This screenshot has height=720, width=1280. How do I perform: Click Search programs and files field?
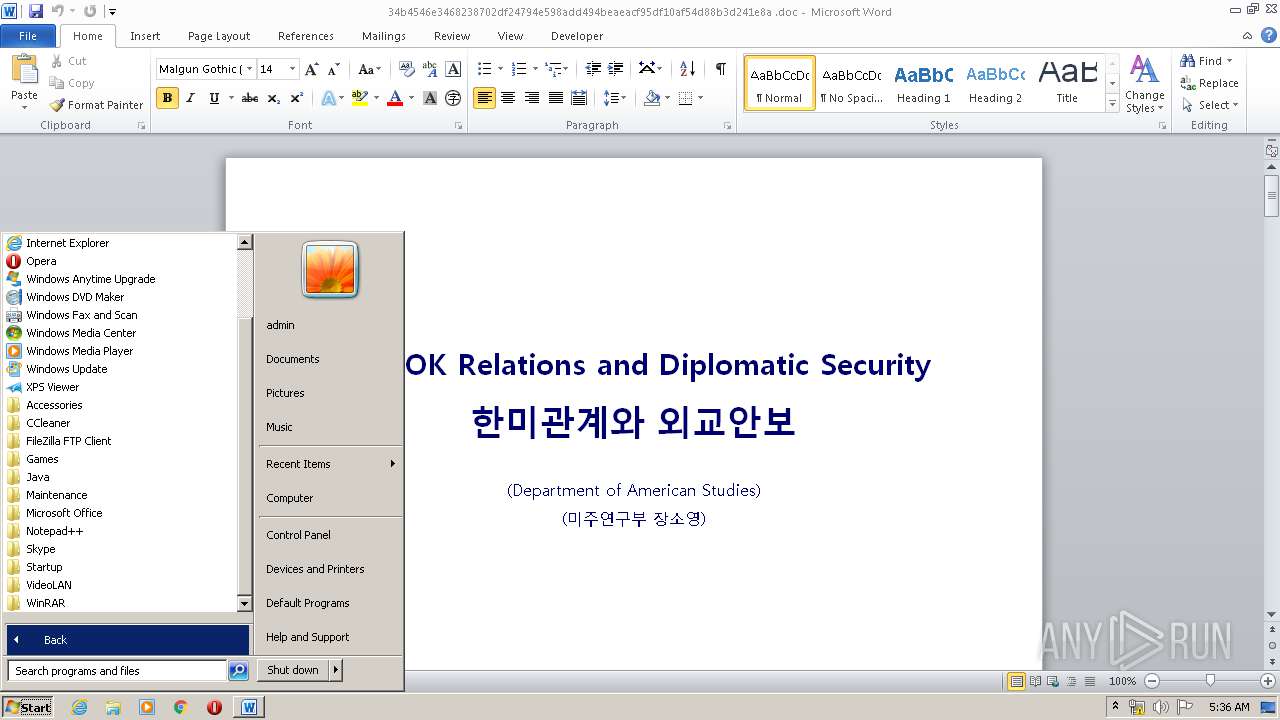(x=117, y=671)
